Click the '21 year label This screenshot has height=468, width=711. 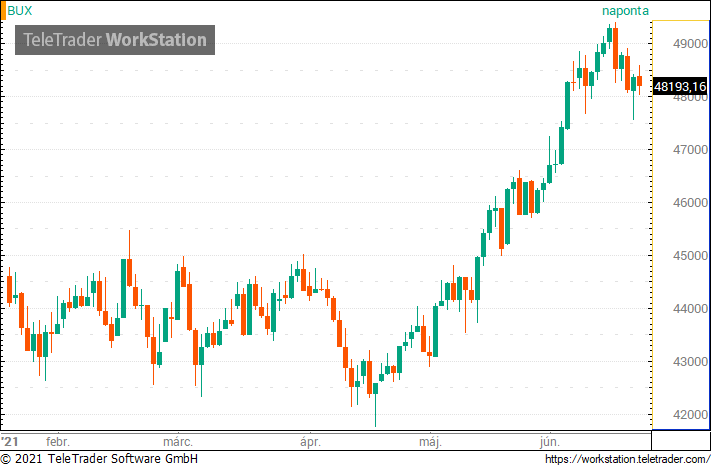pos(10,442)
